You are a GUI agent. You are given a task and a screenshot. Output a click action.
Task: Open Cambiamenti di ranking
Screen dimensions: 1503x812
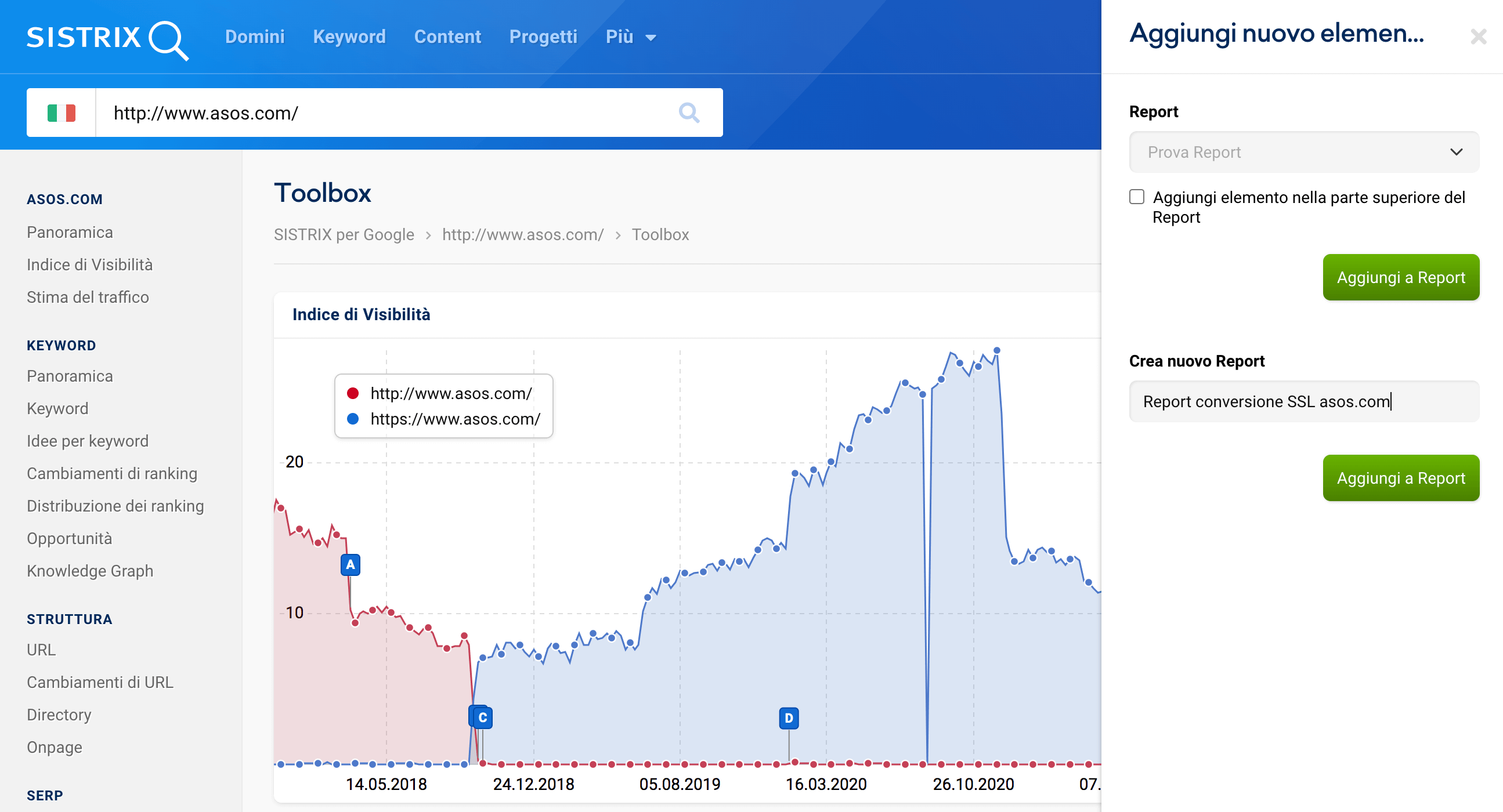[112, 473]
